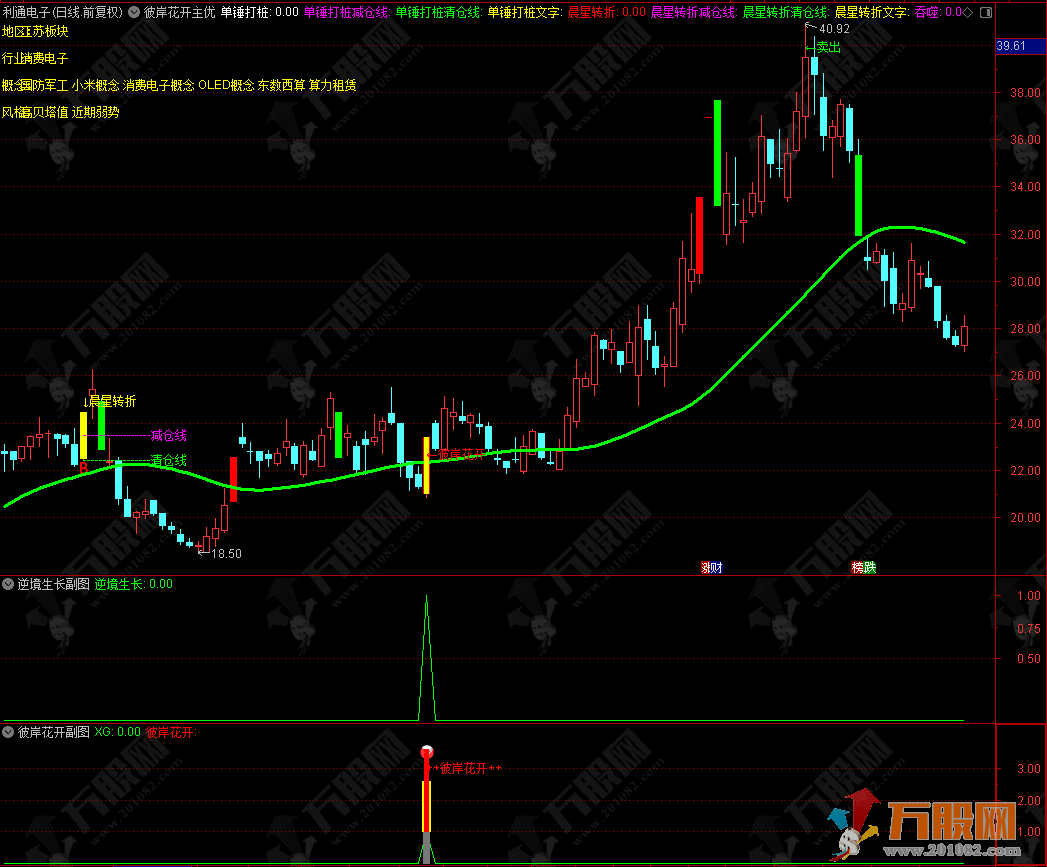Click the 逆境生长副图 sub-chart title

(53, 584)
